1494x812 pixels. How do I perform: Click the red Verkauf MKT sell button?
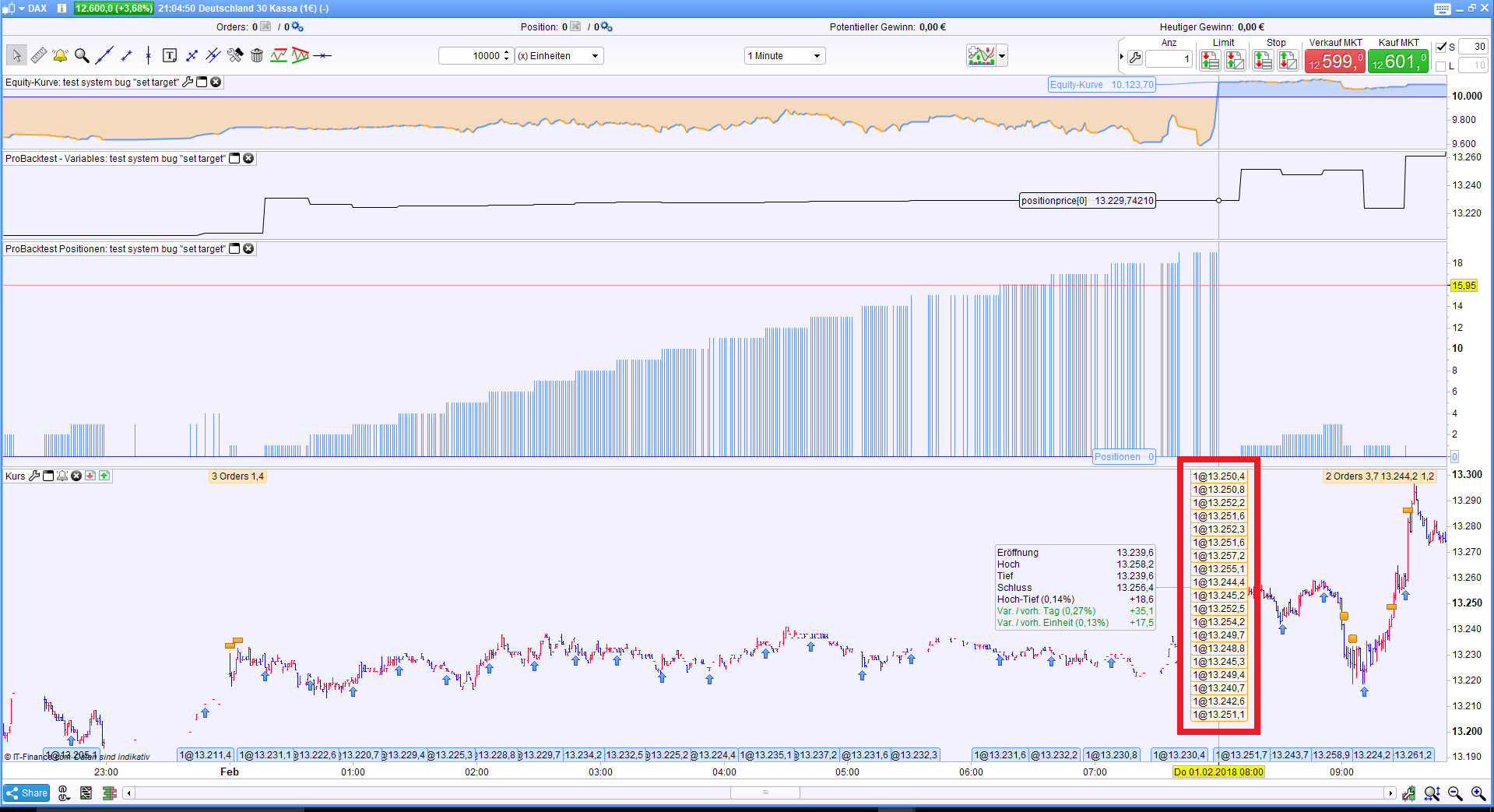click(1334, 61)
